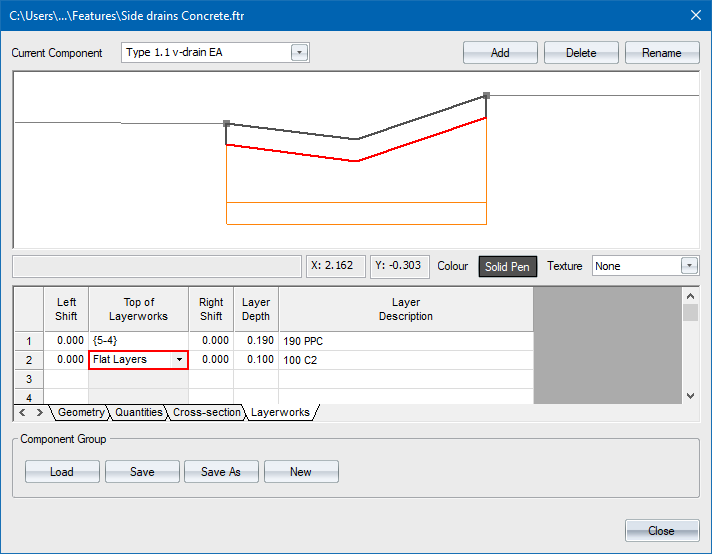Create a New component group

tap(301, 472)
